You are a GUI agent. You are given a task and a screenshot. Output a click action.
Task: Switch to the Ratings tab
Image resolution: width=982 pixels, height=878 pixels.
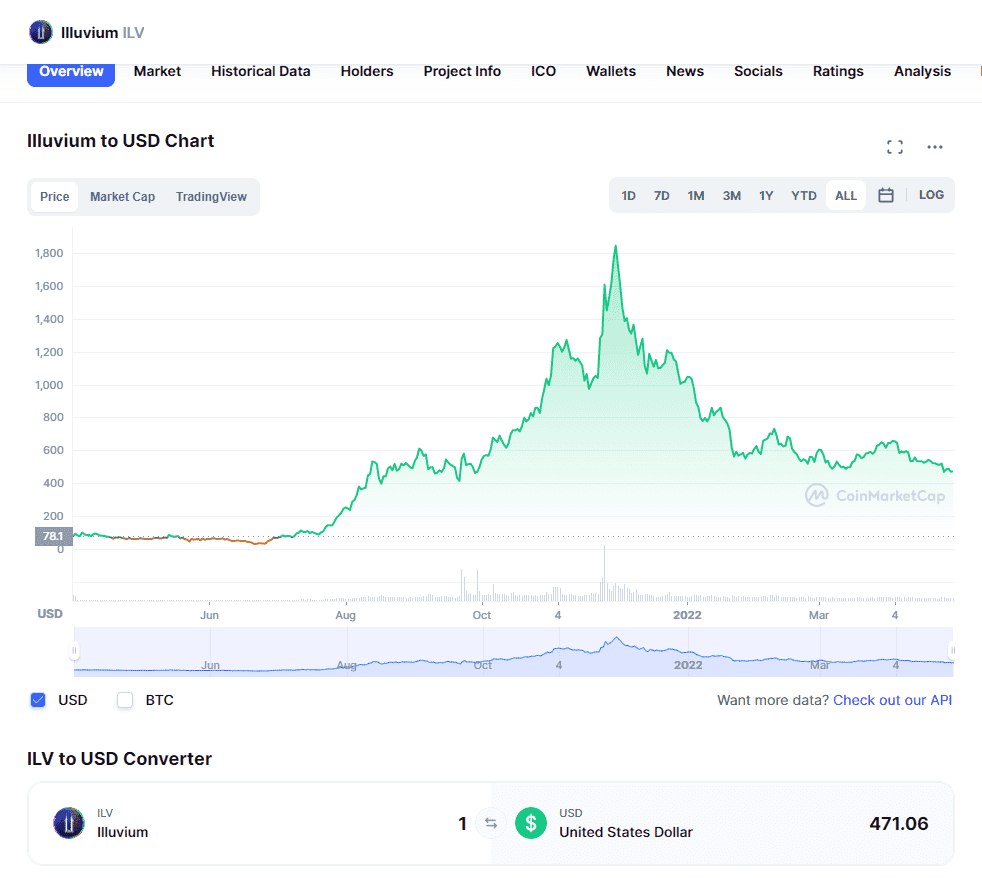[x=838, y=71]
